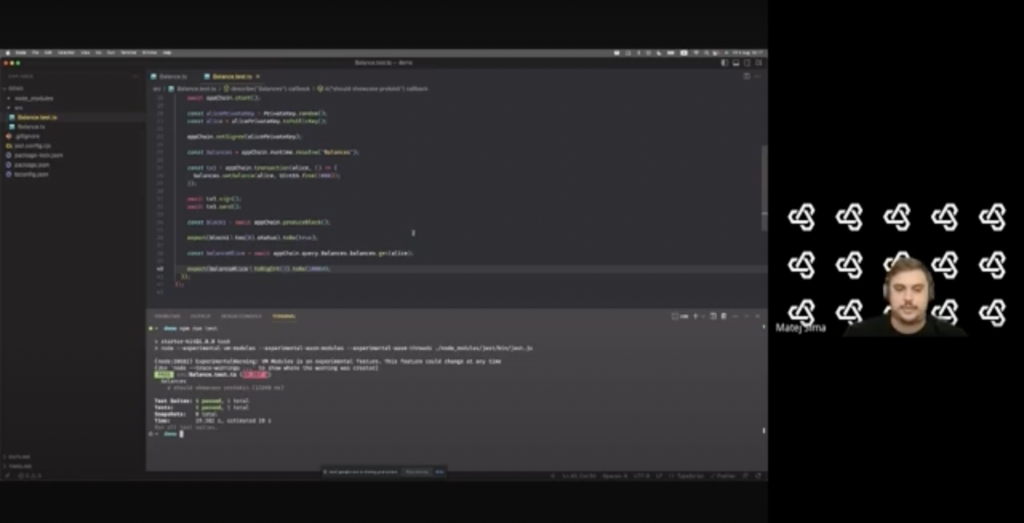Collapse the src folder in Explorer
Viewport: 1024px width, 523px height.
18,108
